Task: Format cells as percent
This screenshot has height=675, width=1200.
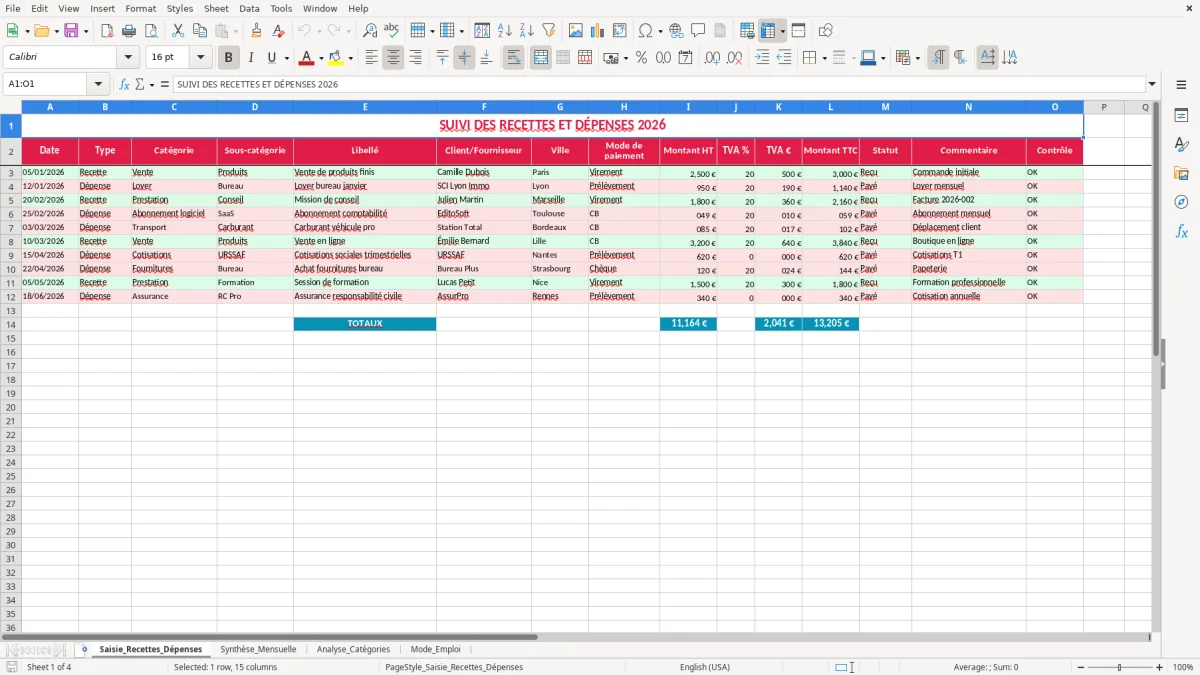Action: (x=641, y=58)
